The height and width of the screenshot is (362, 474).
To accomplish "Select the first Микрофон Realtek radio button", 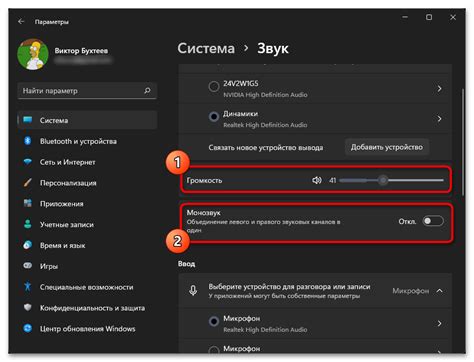I will coord(214,321).
